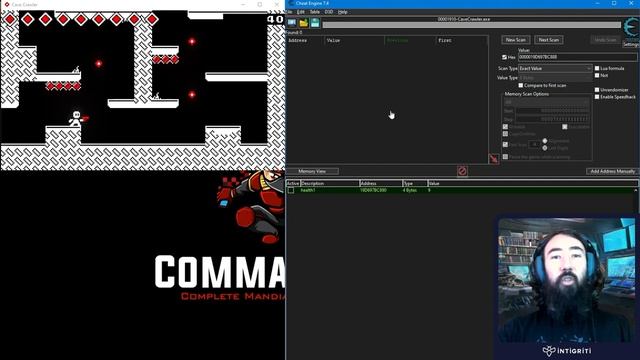This screenshot has width=640, height=360.
Task: Click the health1 entry's address value
Action: pyautogui.click(x=373, y=190)
